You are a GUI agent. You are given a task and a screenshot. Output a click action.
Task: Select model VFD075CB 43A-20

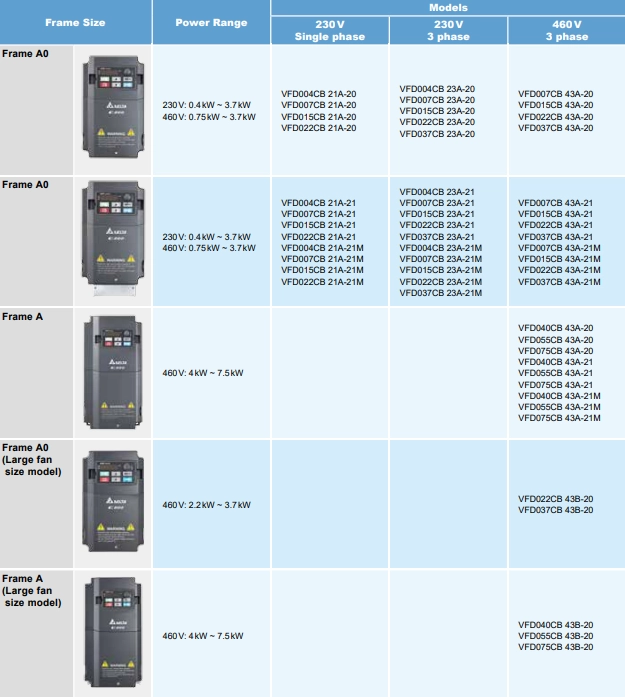click(x=555, y=351)
